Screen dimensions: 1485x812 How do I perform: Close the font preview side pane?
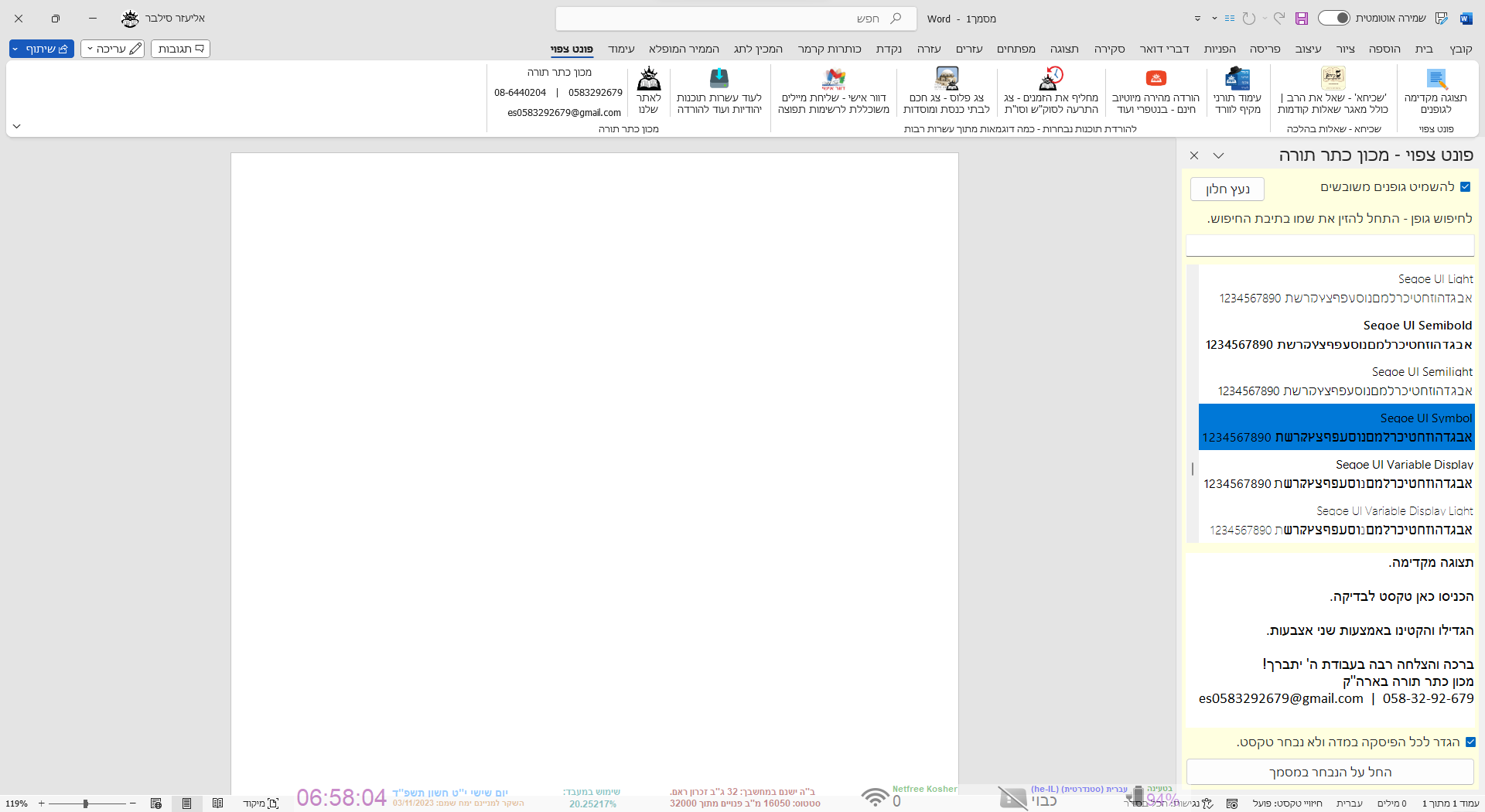[1194, 155]
